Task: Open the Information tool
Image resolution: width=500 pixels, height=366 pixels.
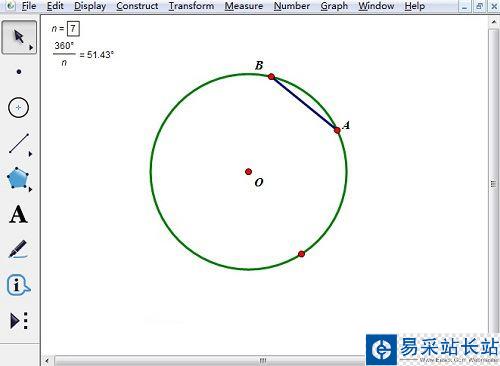Action: pos(18,285)
